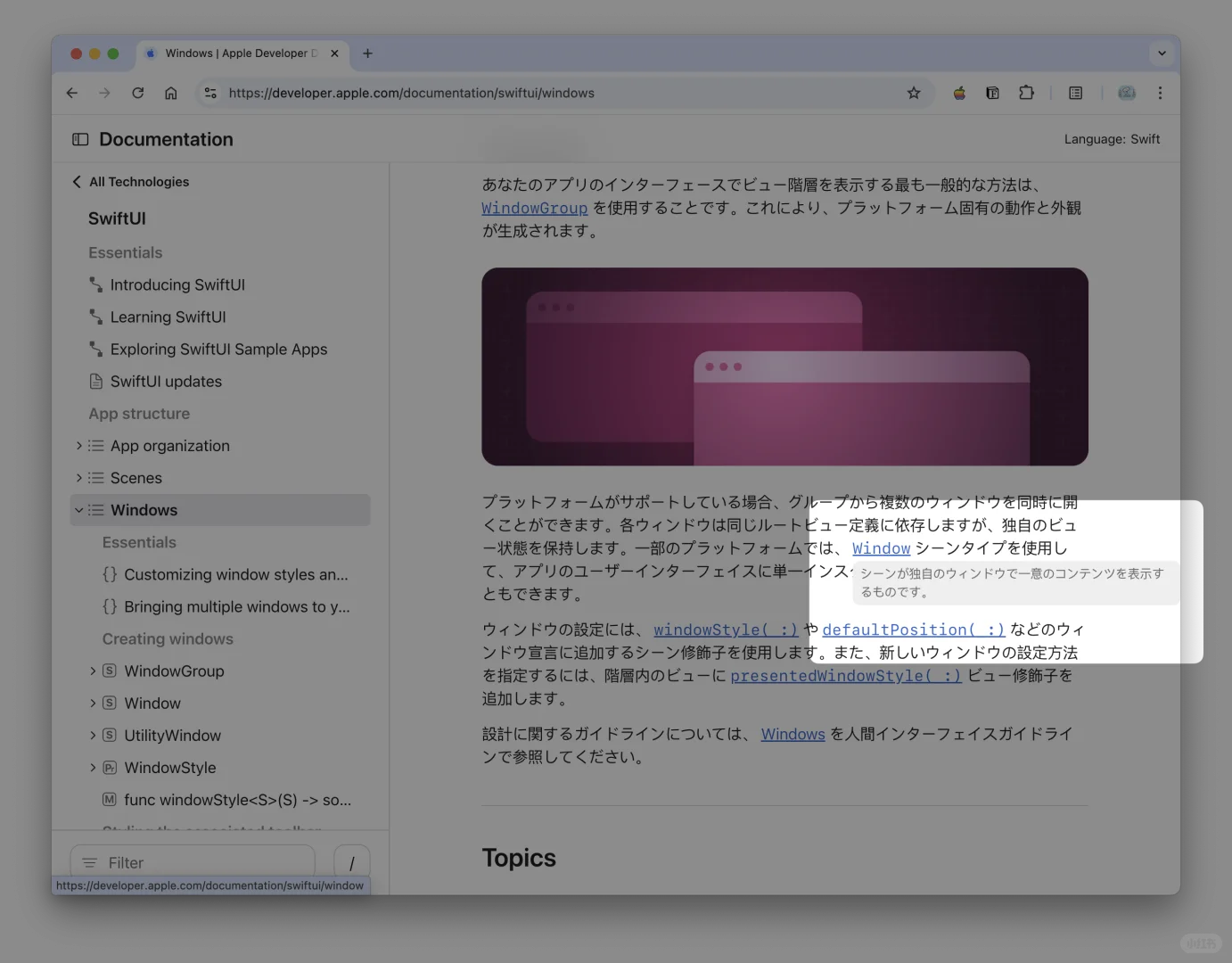
Task: Toggle the documentation sidebar icon
Action: [80, 139]
